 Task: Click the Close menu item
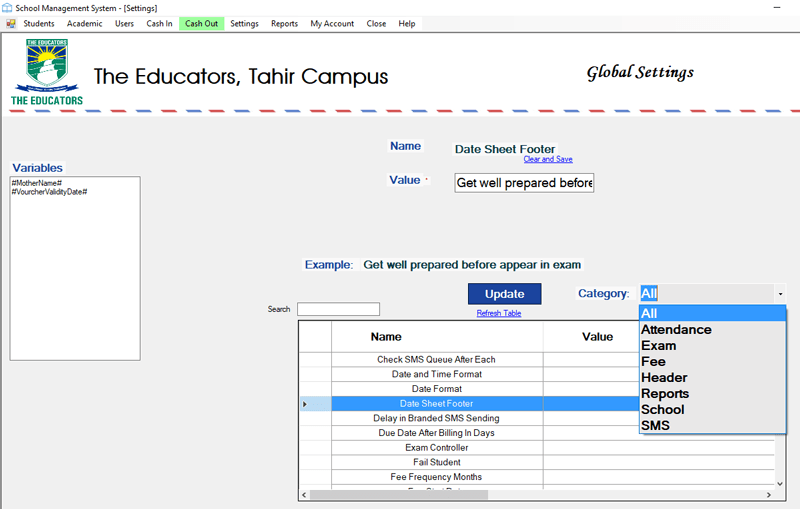pos(376,23)
